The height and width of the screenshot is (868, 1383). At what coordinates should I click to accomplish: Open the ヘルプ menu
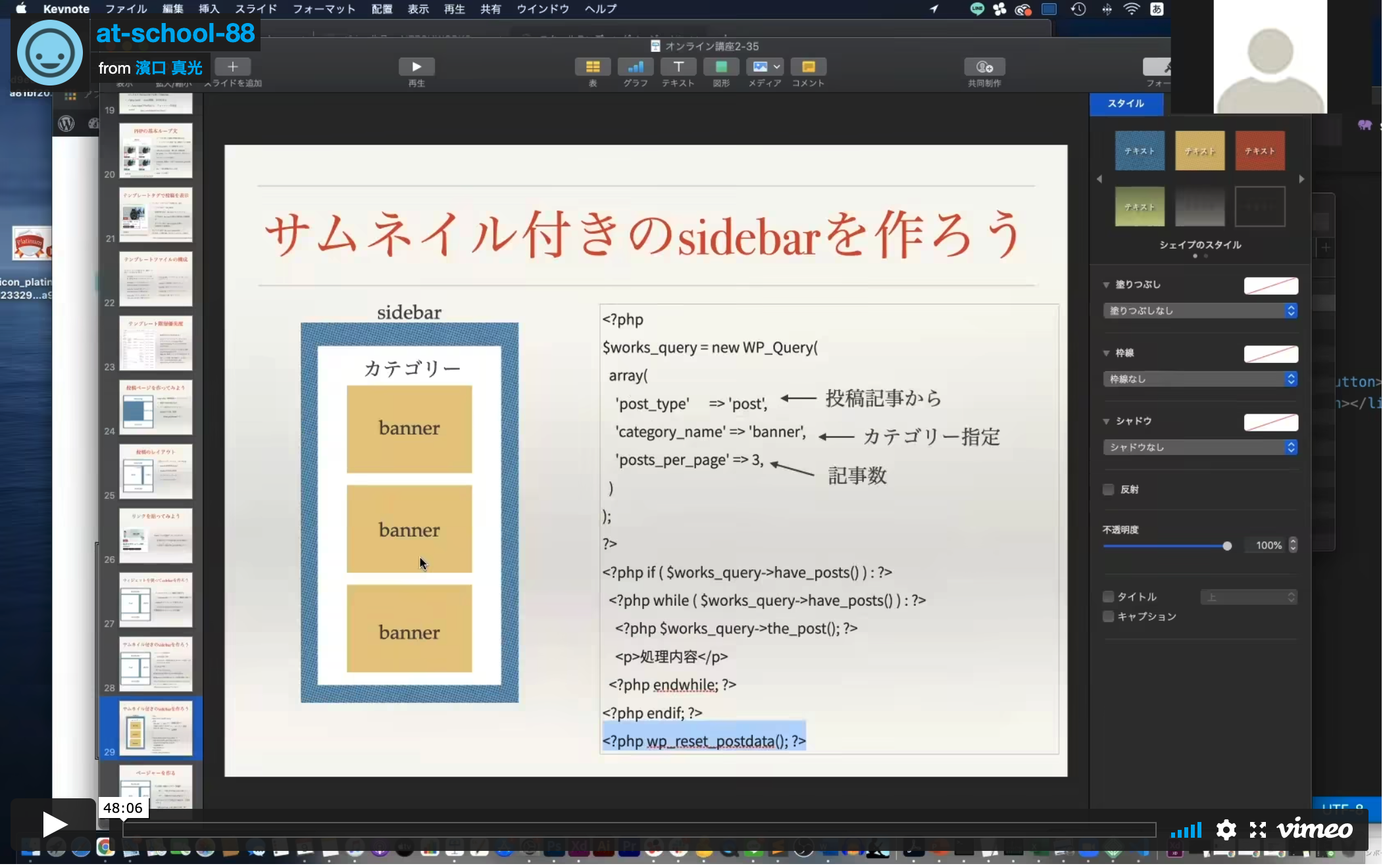(601, 9)
